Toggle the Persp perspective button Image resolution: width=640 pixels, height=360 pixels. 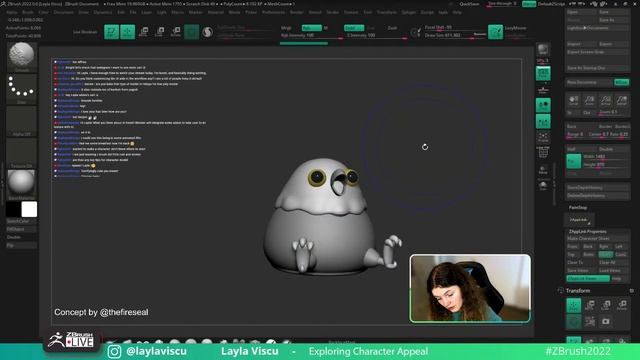click(543, 73)
